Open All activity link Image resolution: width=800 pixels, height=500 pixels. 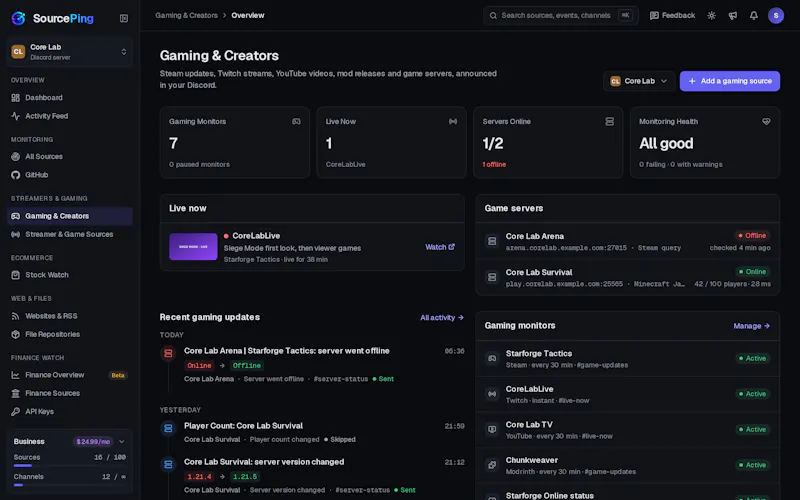point(441,317)
